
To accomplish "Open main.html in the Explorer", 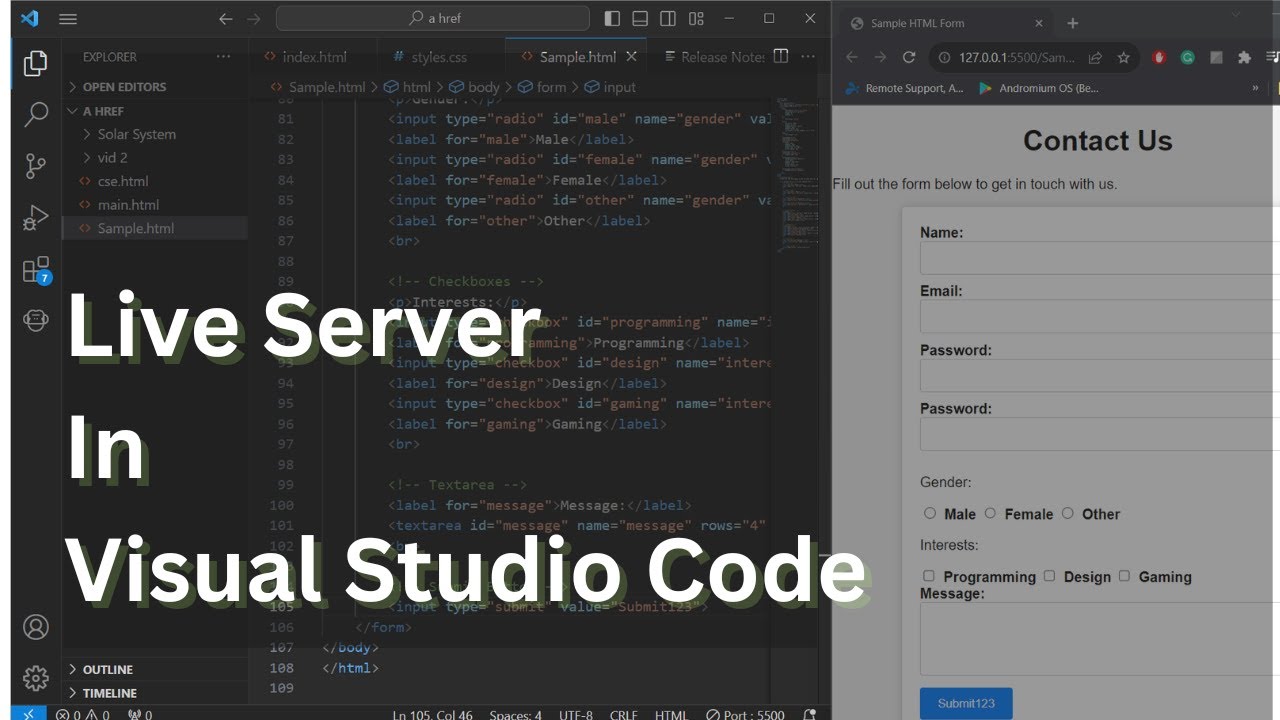I will coord(128,204).
